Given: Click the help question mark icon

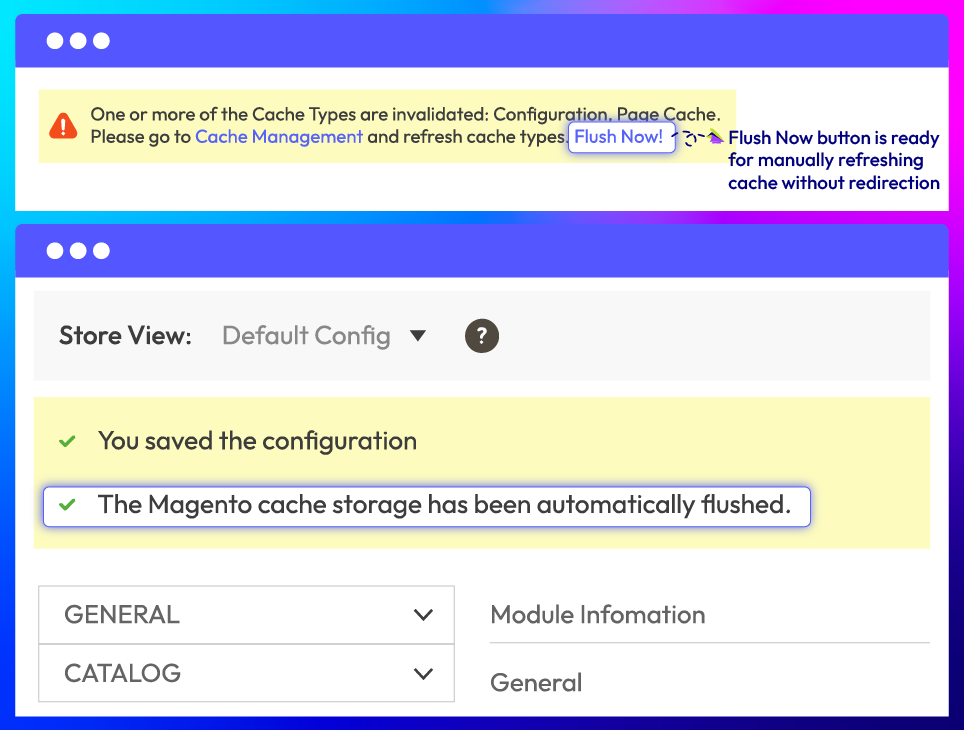Looking at the screenshot, I should pos(482,336).
